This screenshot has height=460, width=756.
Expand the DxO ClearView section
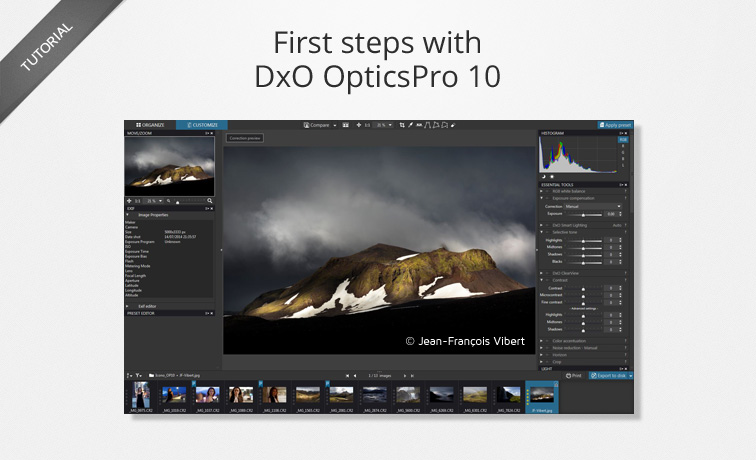[541, 273]
